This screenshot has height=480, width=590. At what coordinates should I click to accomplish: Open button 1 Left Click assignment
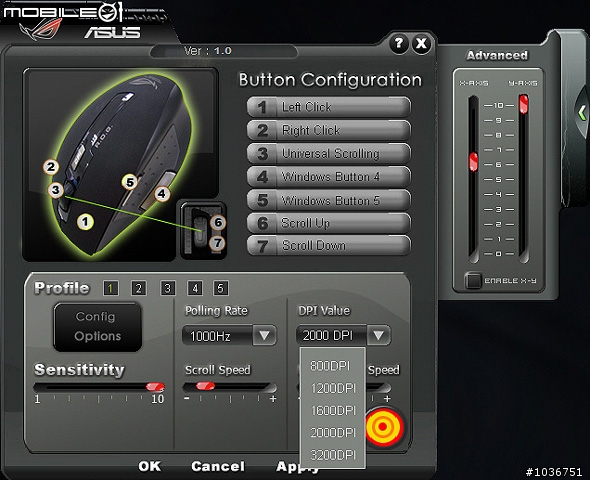(x=329, y=107)
